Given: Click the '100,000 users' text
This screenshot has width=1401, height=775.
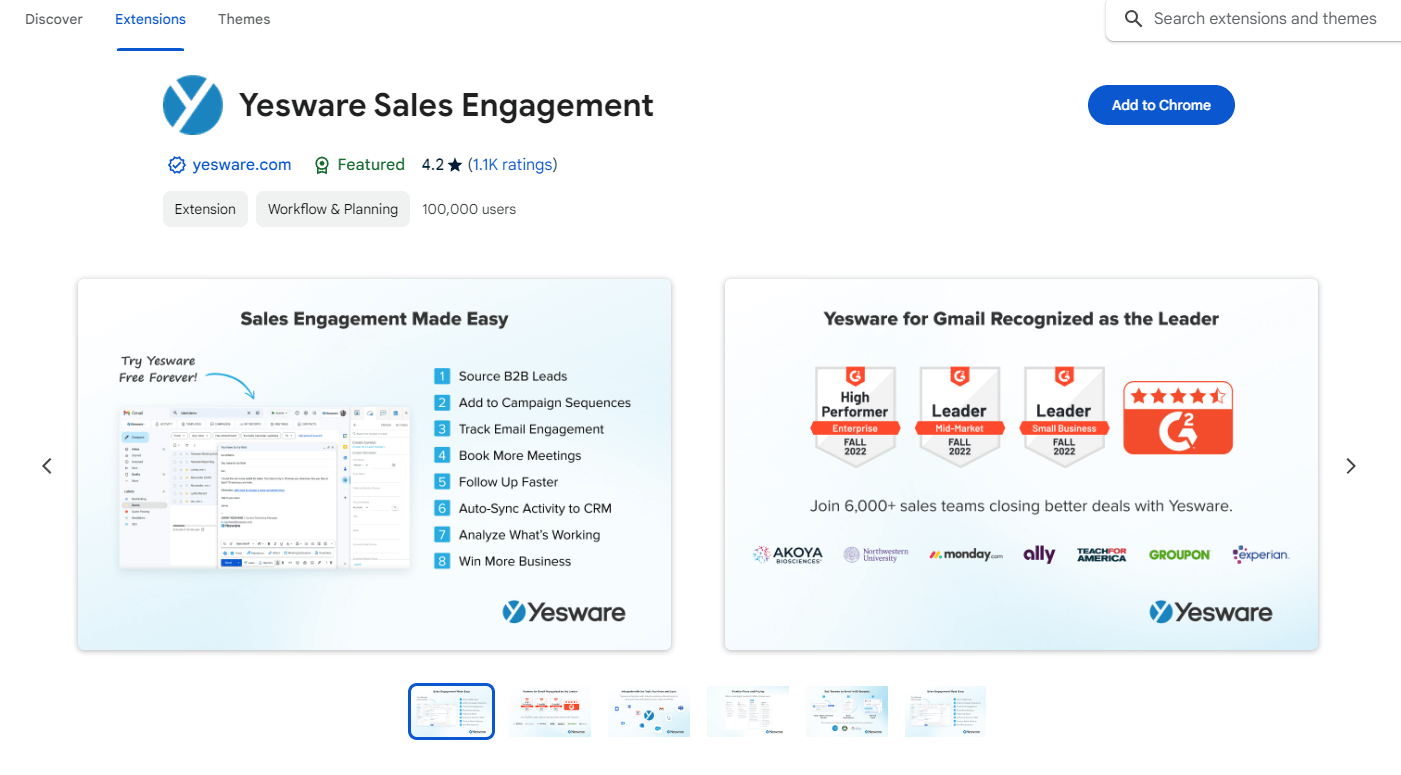Looking at the screenshot, I should pyautogui.click(x=469, y=209).
